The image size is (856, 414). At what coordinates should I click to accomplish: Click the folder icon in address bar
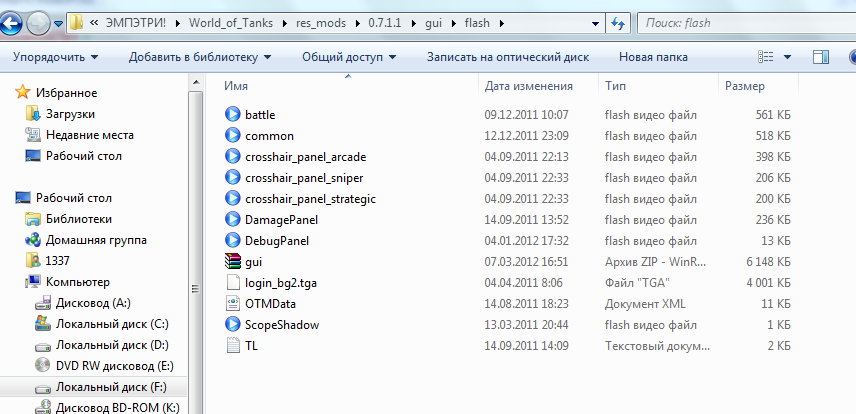click(x=75, y=23)
